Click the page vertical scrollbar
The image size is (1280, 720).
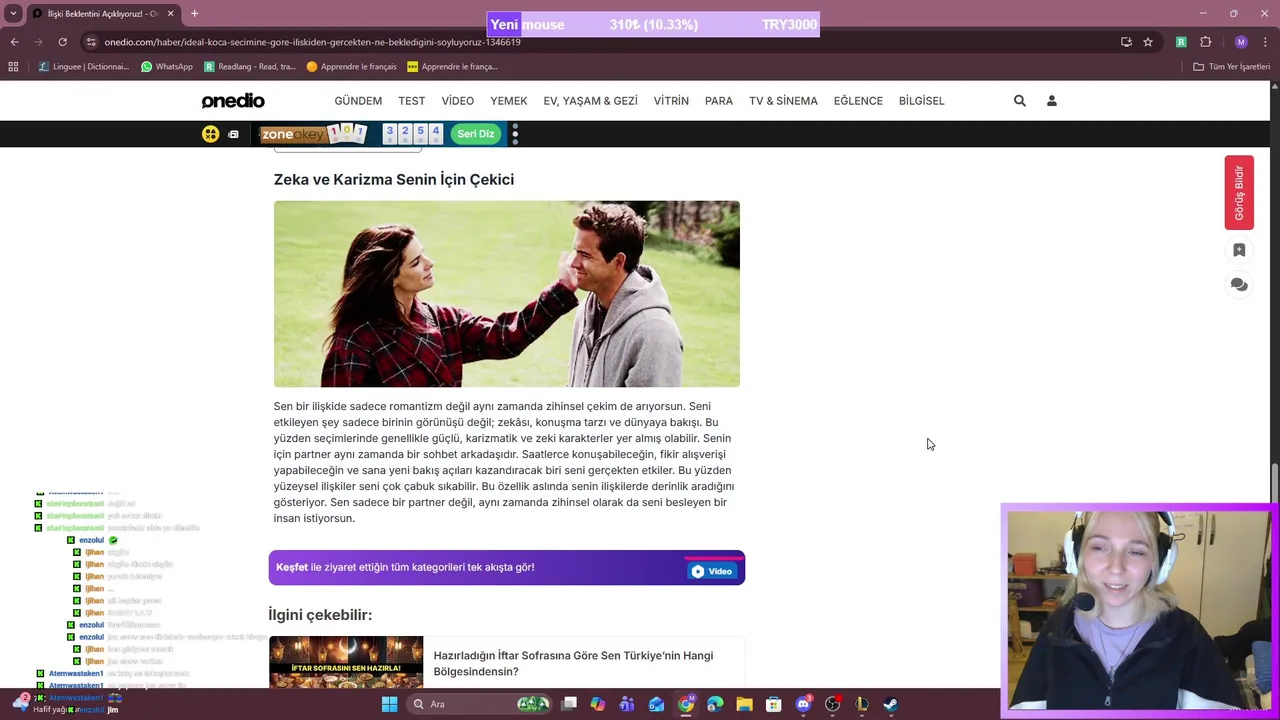(1274, 483)
